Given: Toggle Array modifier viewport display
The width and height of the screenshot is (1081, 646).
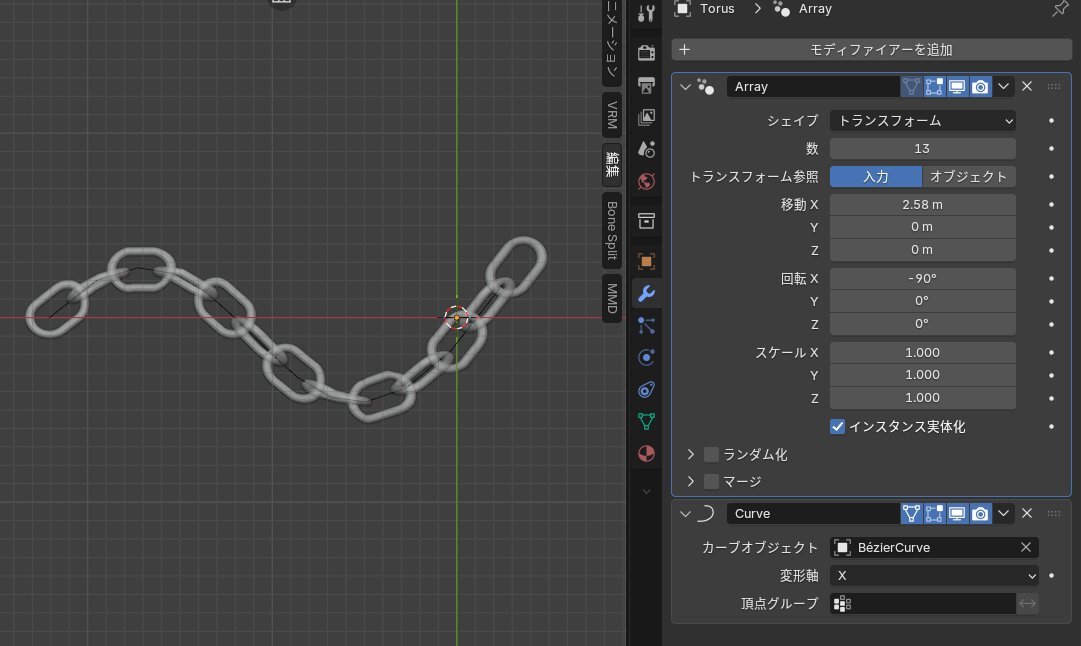Looking at the screenshot, I should [957, 87].
